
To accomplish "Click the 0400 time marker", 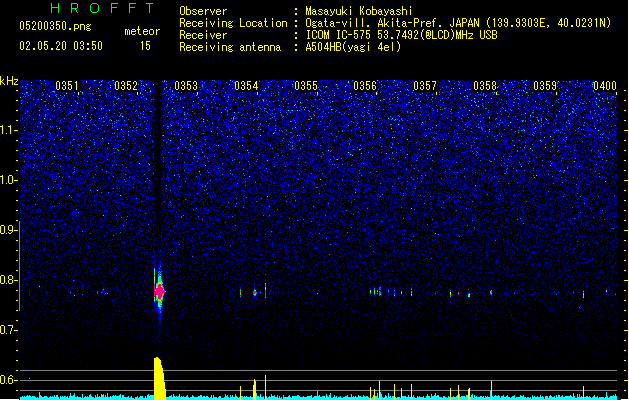I will 605,86.
